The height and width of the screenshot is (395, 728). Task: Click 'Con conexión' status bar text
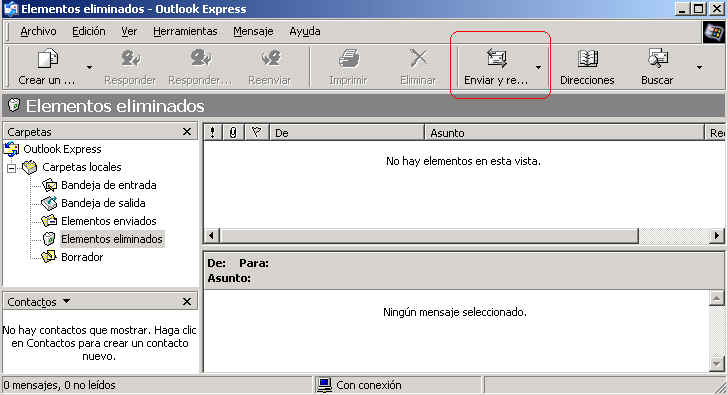pos(369,385)
